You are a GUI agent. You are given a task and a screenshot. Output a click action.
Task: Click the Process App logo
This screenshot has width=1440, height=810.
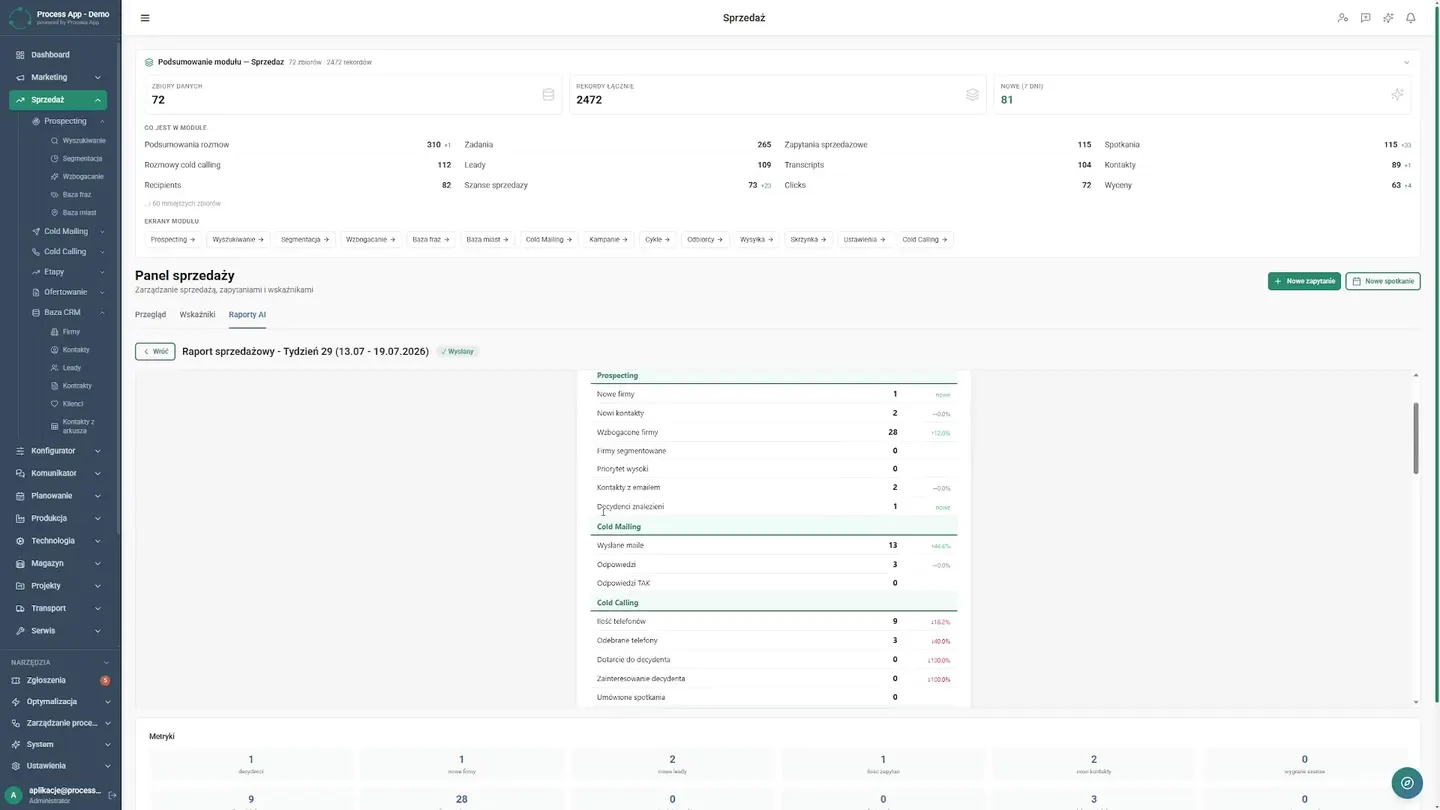pos(19,17)
